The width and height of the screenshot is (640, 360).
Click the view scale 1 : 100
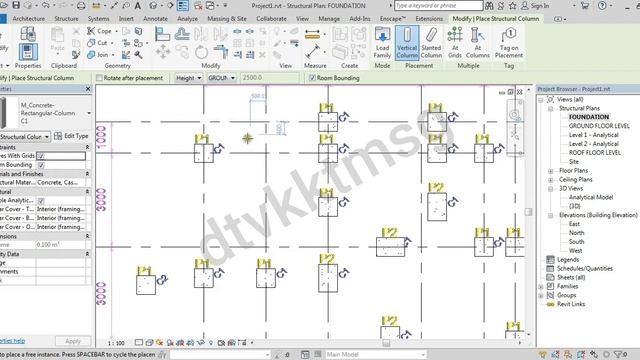pos(116,343)
